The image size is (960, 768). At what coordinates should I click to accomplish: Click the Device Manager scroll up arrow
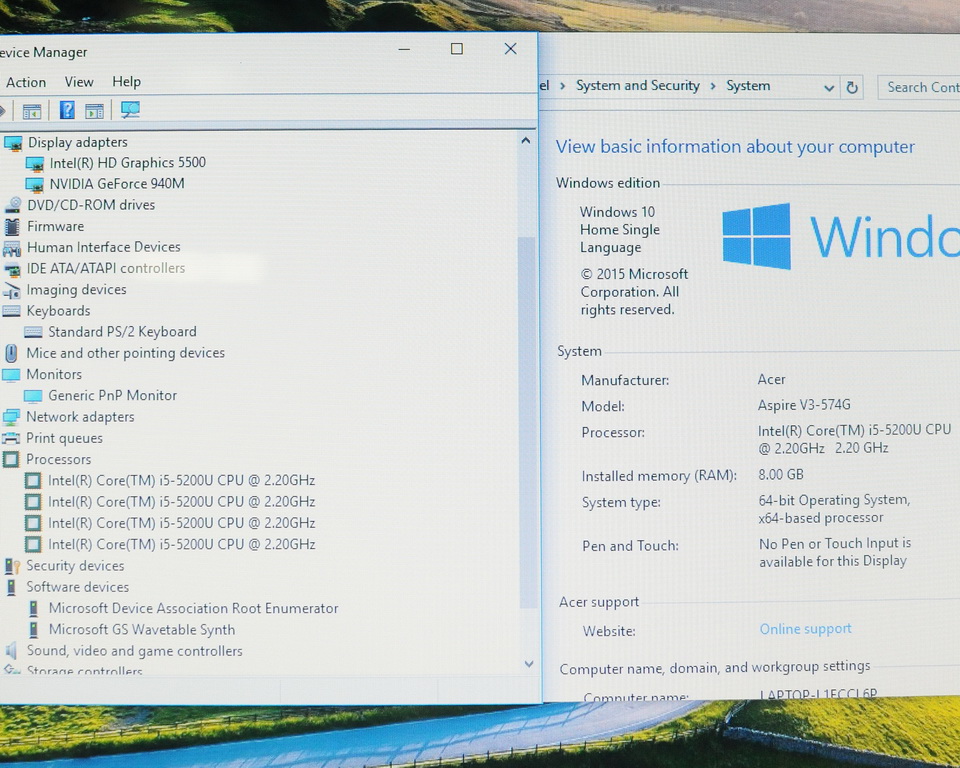[525, 141]
